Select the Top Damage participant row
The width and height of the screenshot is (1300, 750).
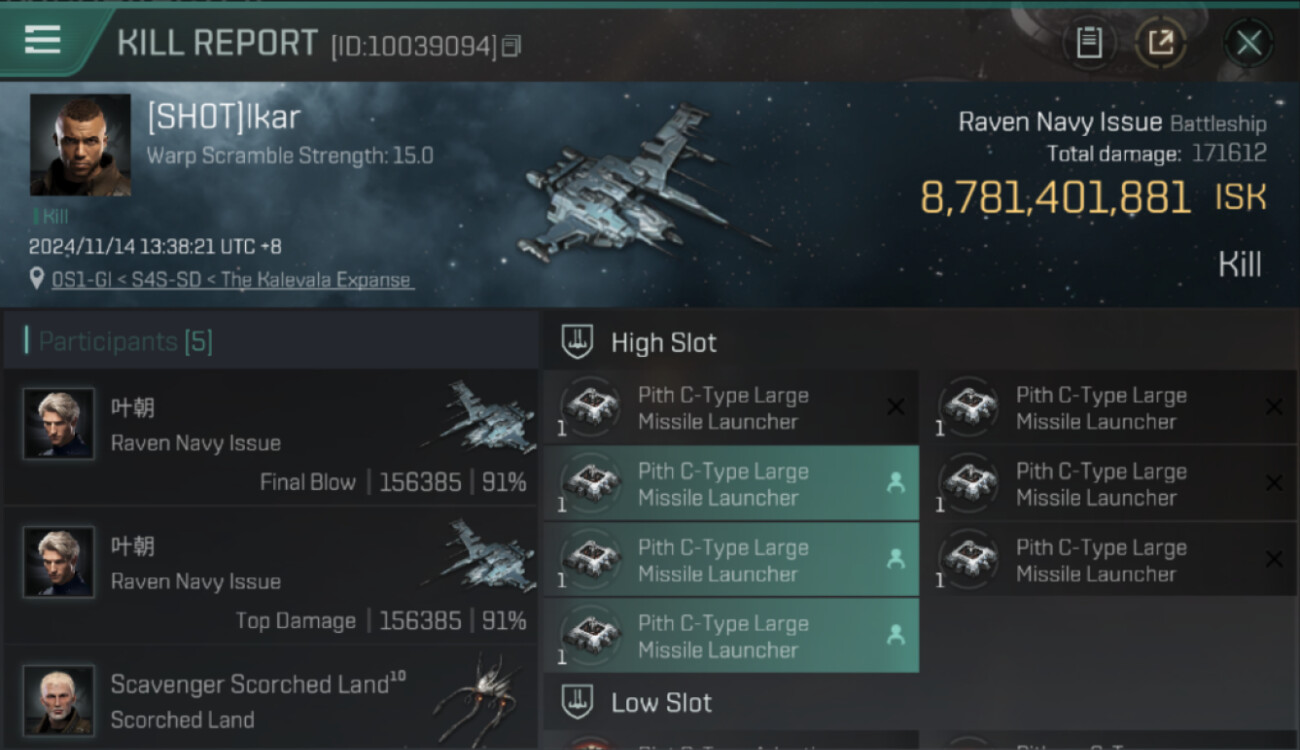click(x=271, y=576)
